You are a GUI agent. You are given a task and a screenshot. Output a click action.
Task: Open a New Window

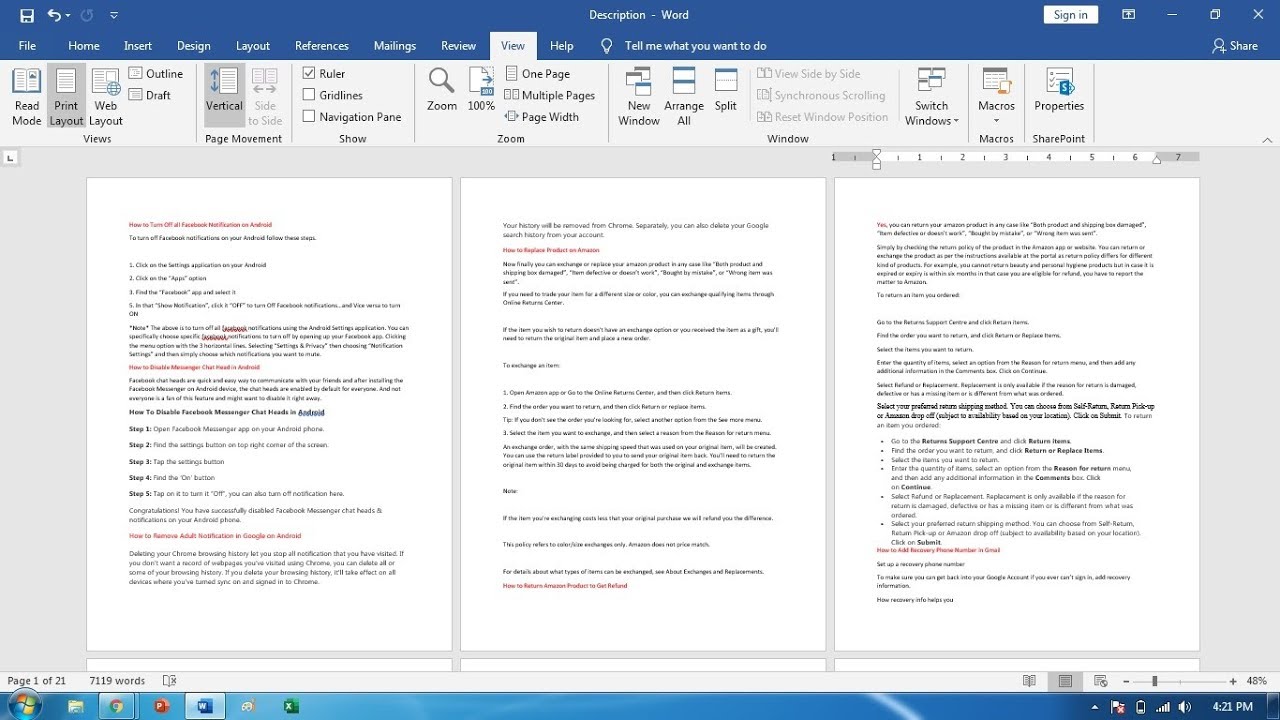pos(639,97)
